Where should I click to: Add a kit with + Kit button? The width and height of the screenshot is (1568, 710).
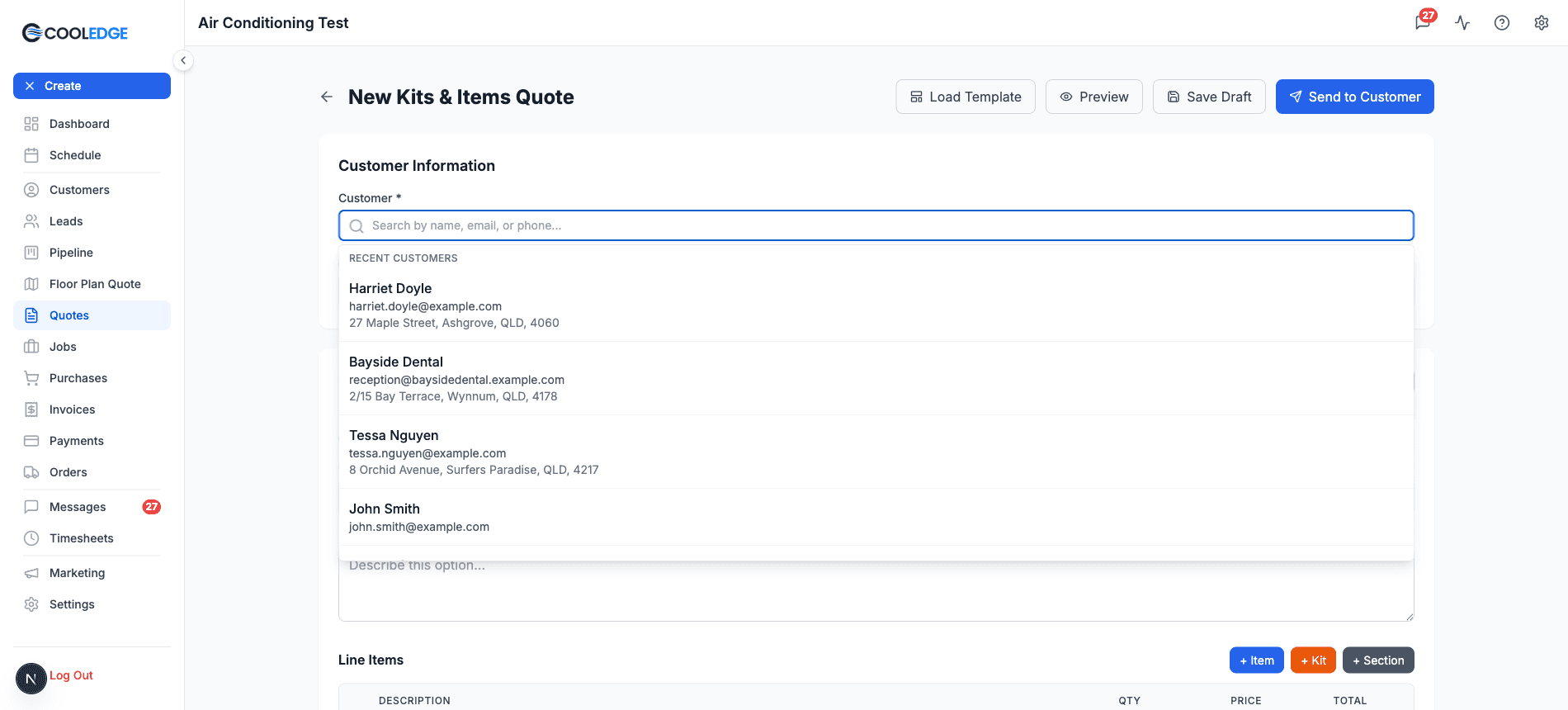(x=1313, y=660)
